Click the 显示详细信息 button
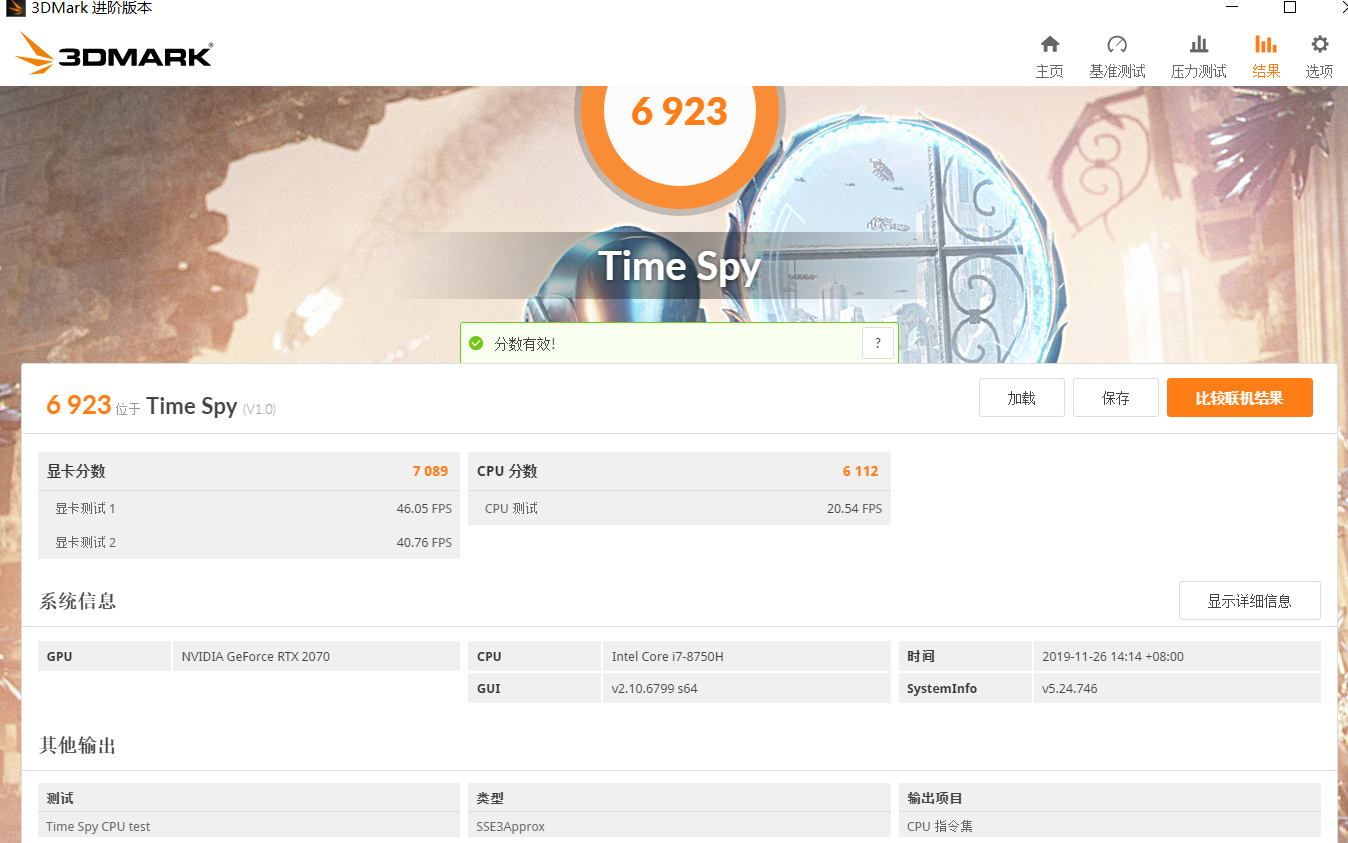Screen dimensions: 1348x843 pos(1250,601)
